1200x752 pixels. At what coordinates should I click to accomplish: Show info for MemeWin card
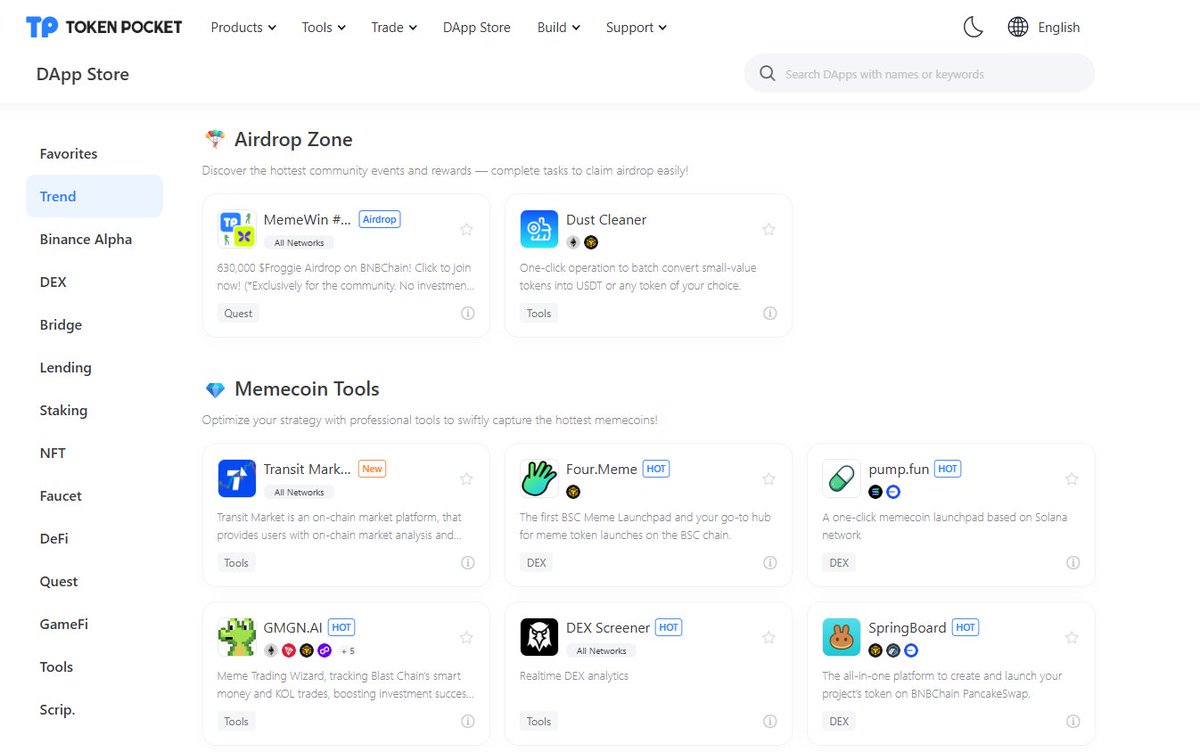pyautogui.click(x=467, y=313)
